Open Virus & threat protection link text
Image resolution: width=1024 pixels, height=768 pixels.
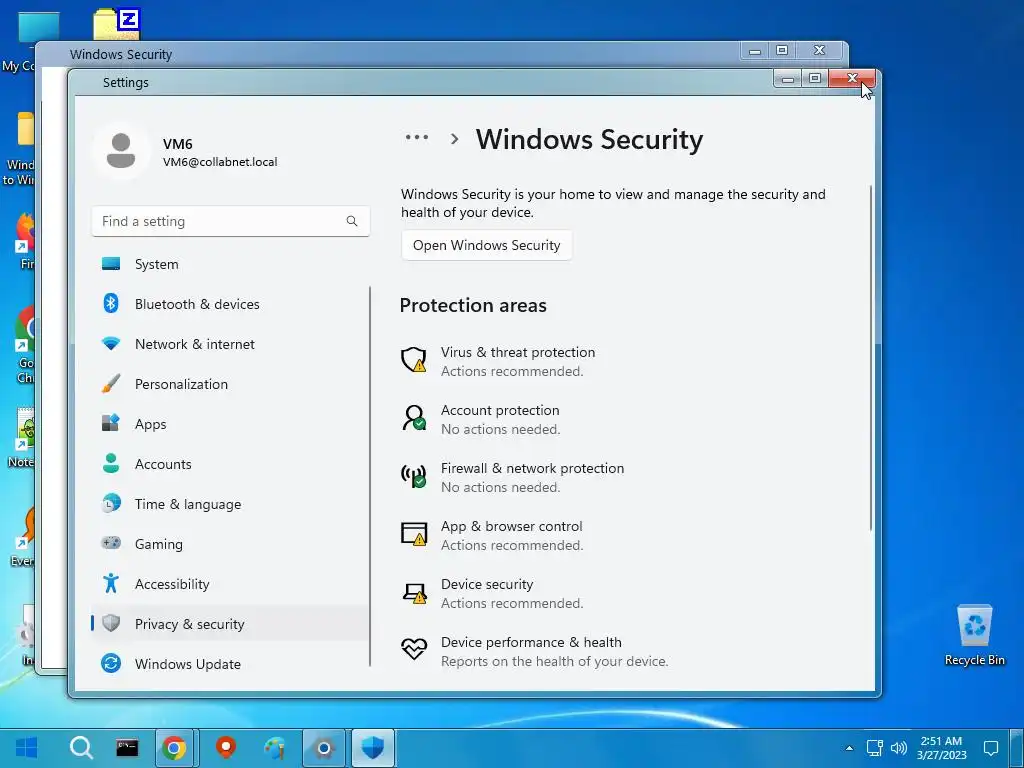pyautogui.click(x=518, y=352)
